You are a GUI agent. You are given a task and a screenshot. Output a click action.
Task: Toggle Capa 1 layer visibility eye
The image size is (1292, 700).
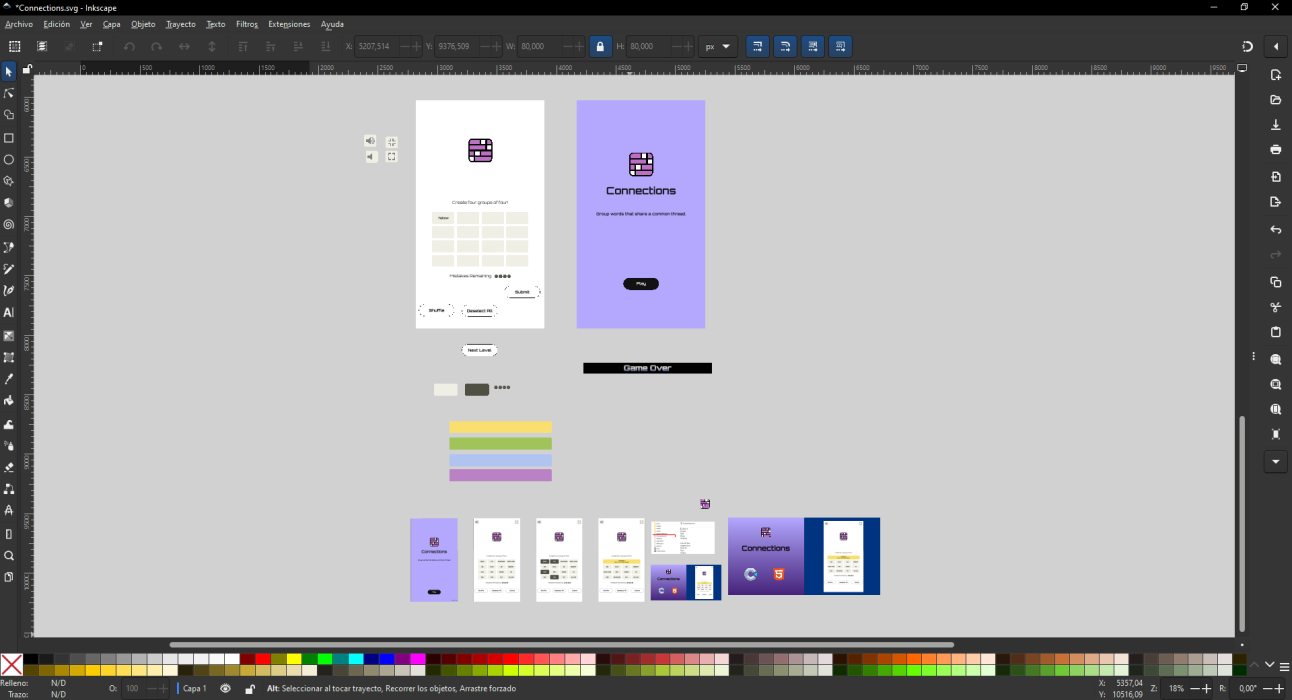[225, 689]
